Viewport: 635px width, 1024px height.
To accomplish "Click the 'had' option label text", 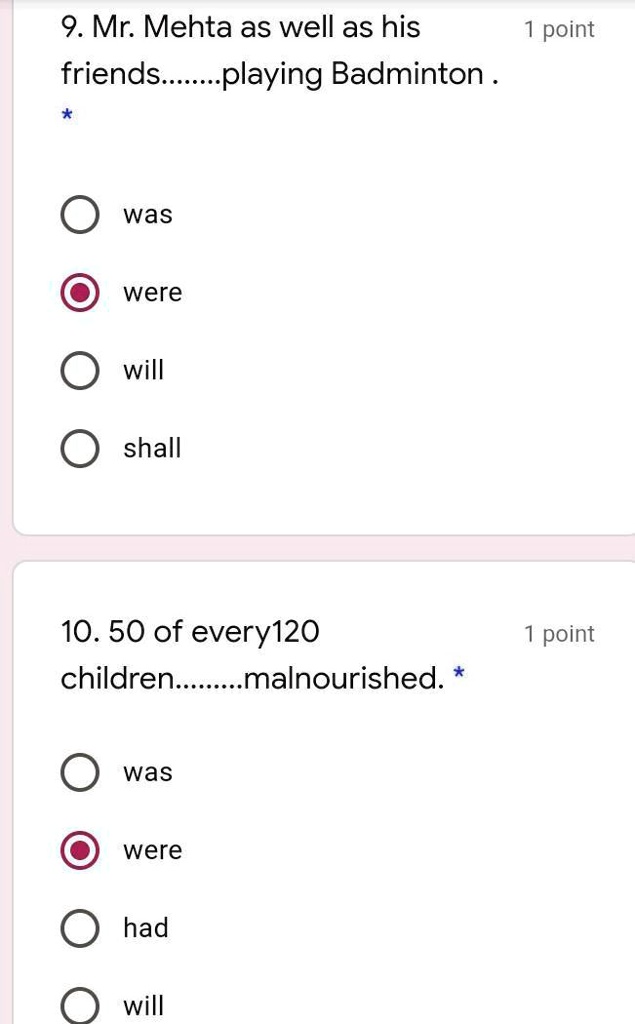I will click(x=146, y=928).
